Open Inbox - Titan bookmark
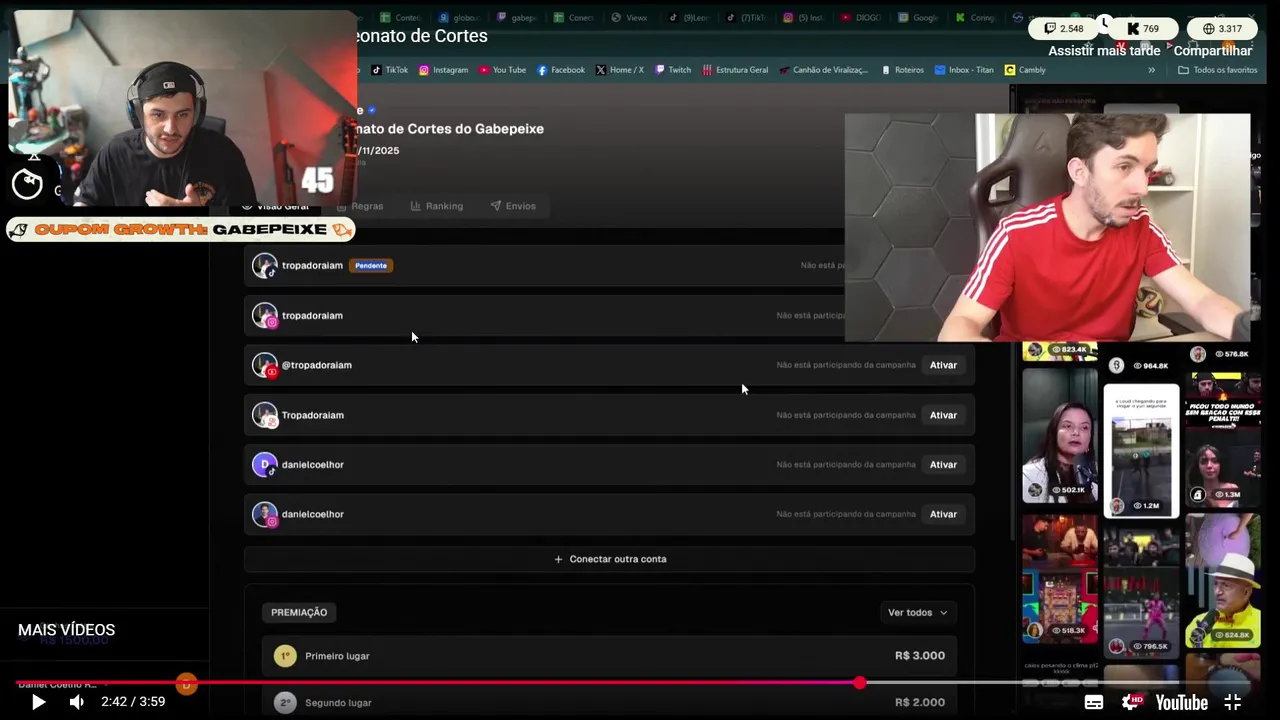This screenshot has width=1280, height=720. pos(964,70)
